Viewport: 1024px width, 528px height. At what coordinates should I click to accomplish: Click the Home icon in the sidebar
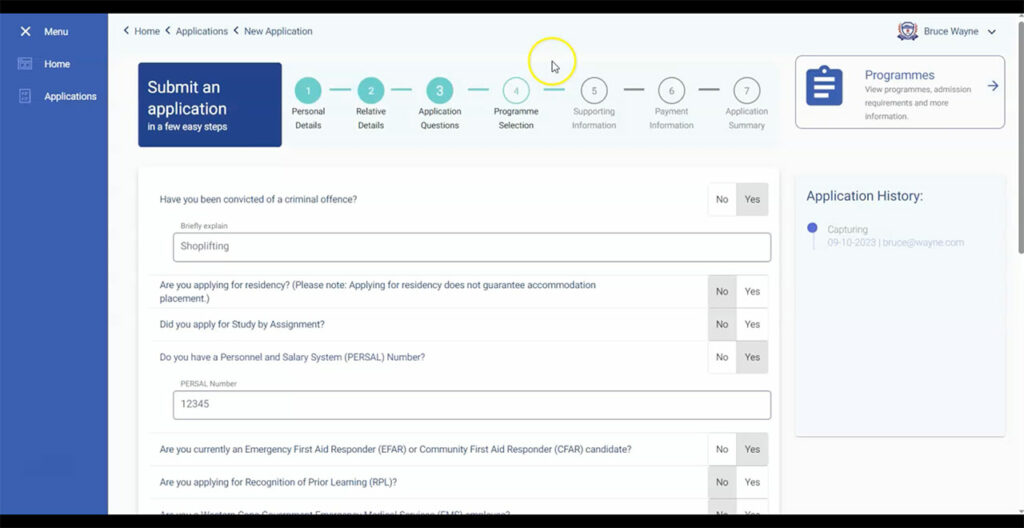25,64
